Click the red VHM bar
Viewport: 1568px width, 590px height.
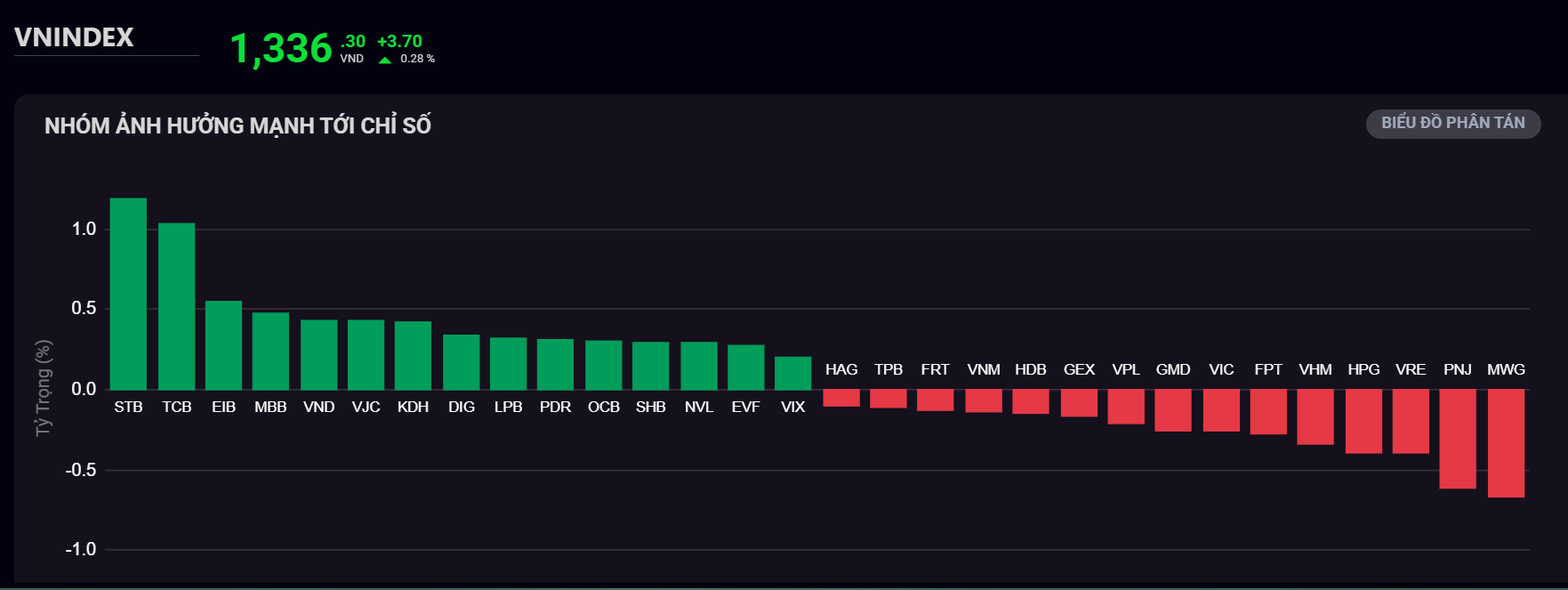(1315, 417)
